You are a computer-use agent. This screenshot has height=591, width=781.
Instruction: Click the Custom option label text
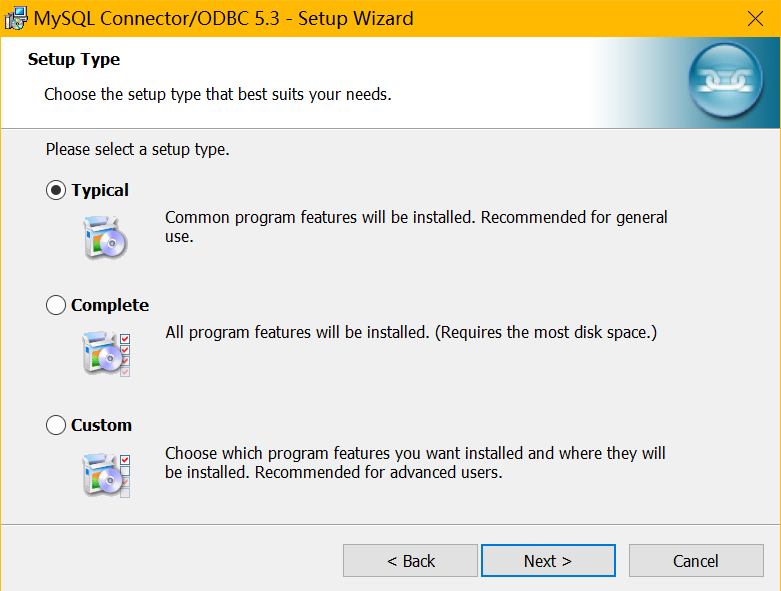tap(101, 425)
